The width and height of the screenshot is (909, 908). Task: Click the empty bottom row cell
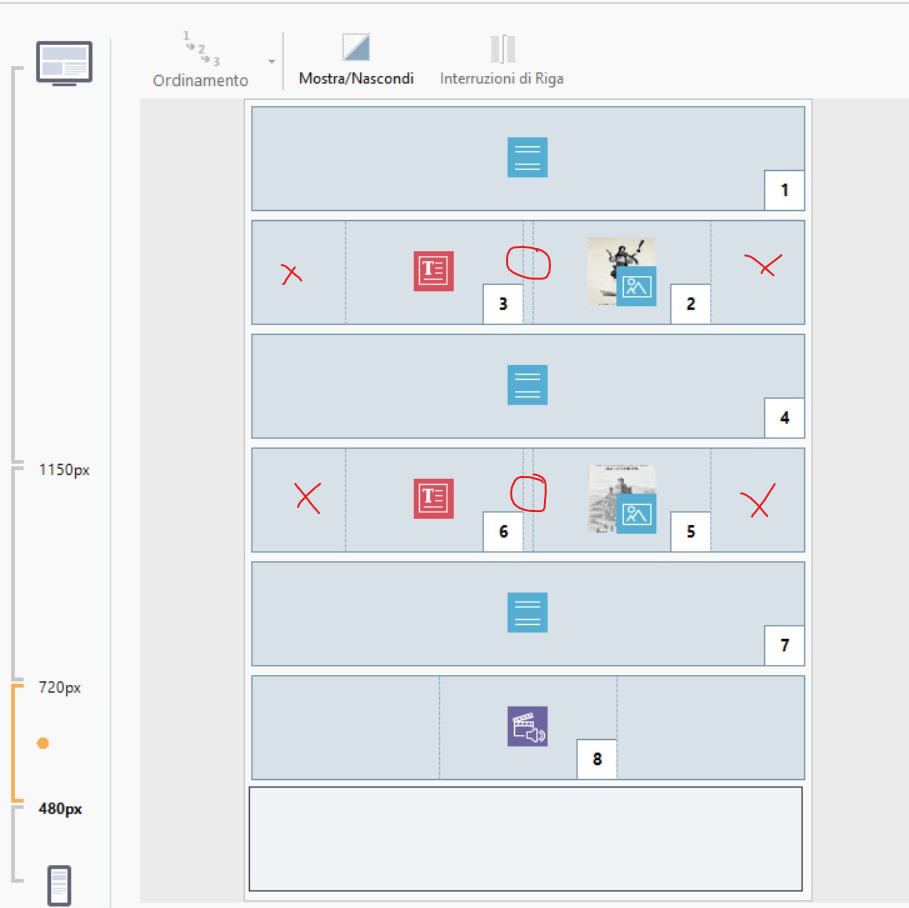pyautogui.click(x=525, y=838)
